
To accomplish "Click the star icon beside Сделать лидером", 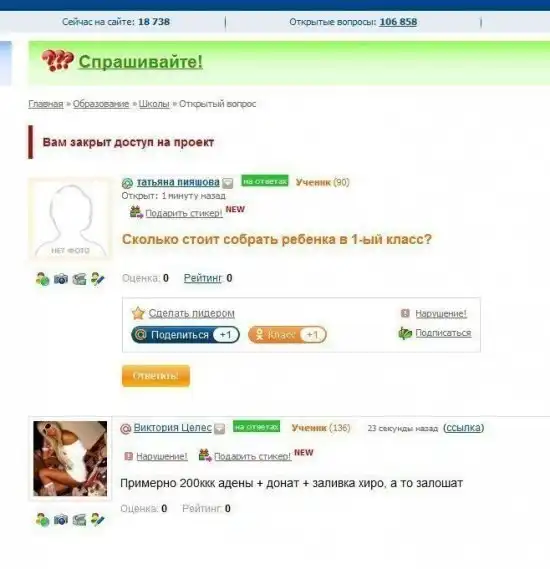I will point(138,313).
